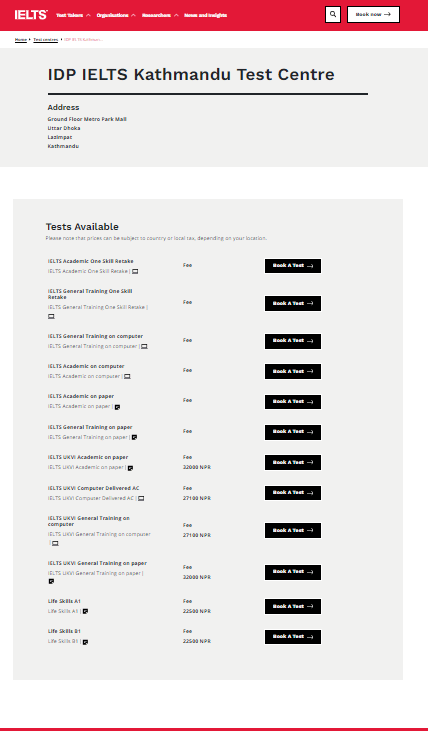This screenshot has width=428, height=731.
Task: Click paper icon next to Life Skills A1
Action: pyautogui.click(x=85, y=611)
